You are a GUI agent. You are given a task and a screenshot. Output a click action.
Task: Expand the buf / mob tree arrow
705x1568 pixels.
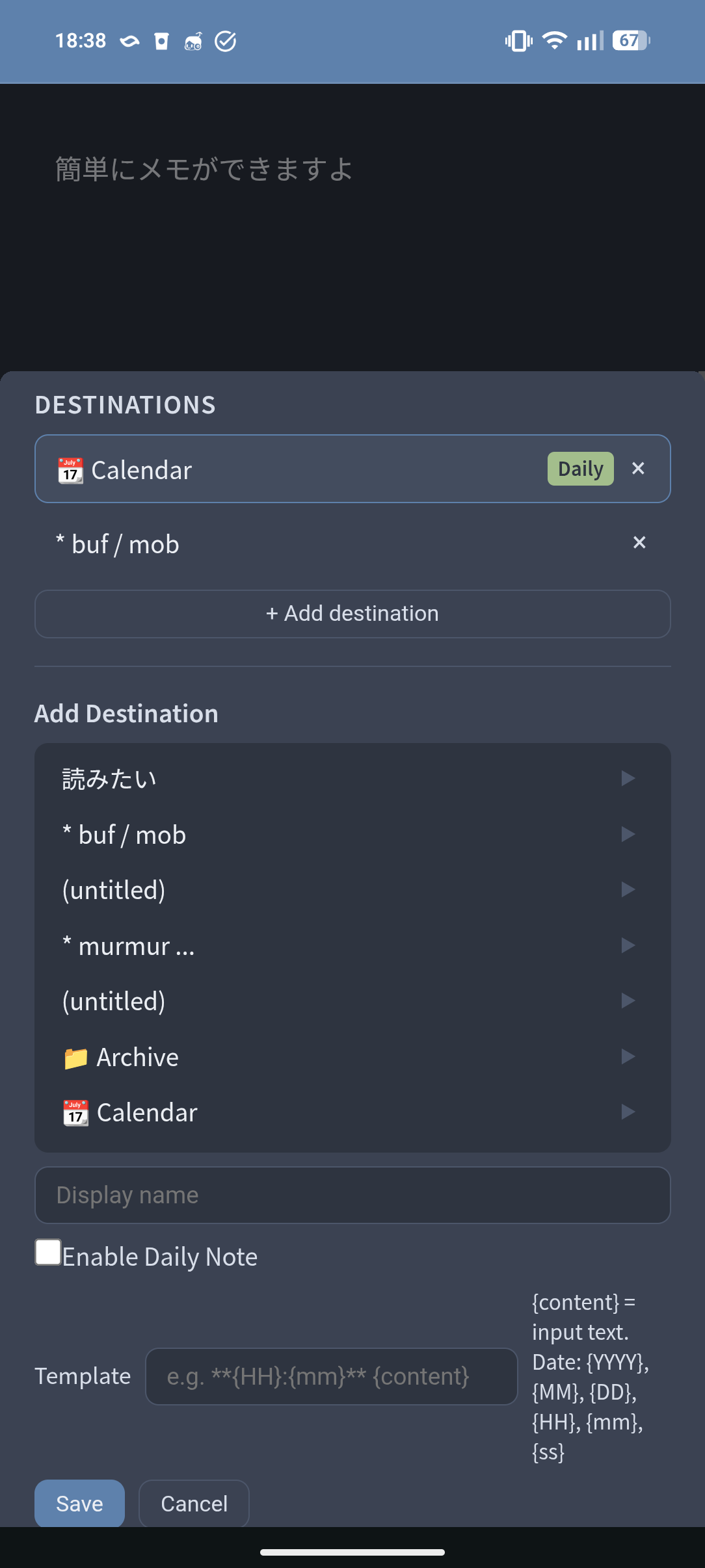[x=628, y=834]
